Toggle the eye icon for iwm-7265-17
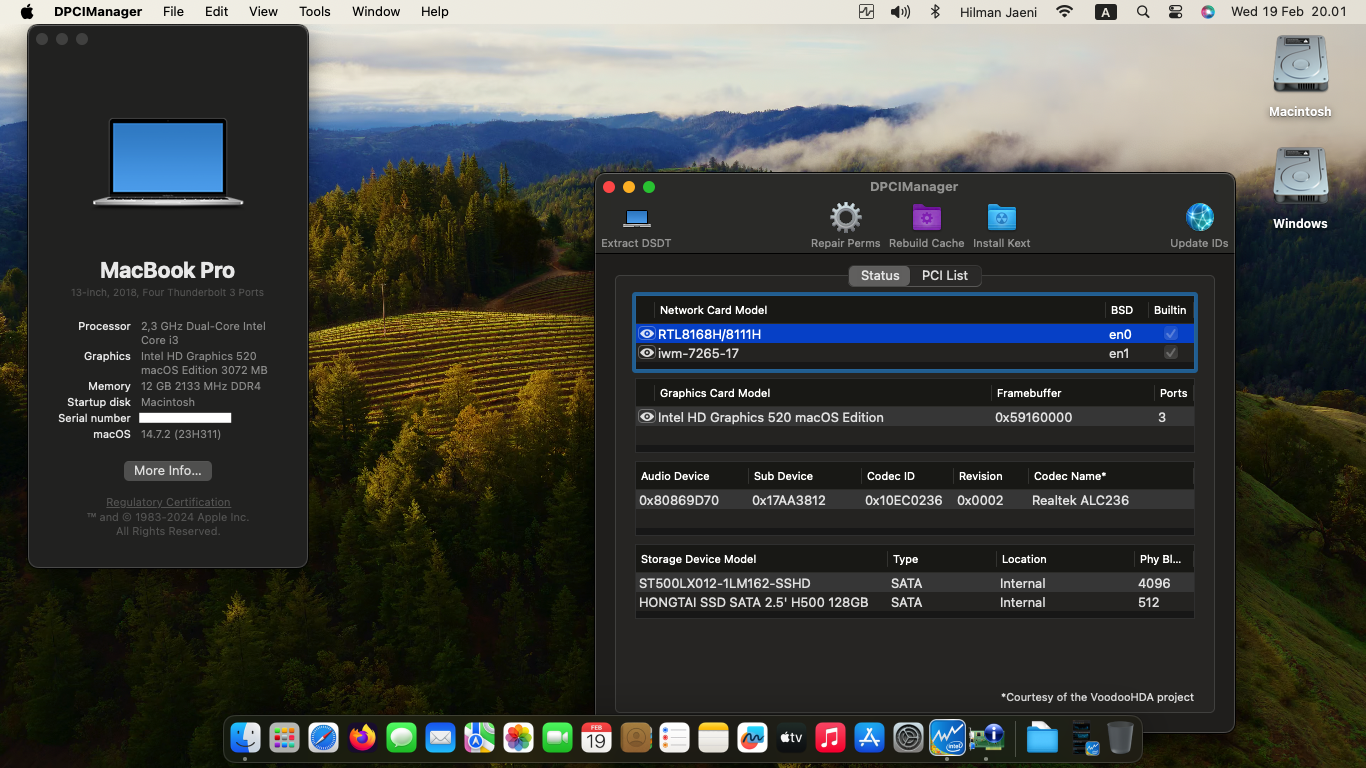 (647, 353)
